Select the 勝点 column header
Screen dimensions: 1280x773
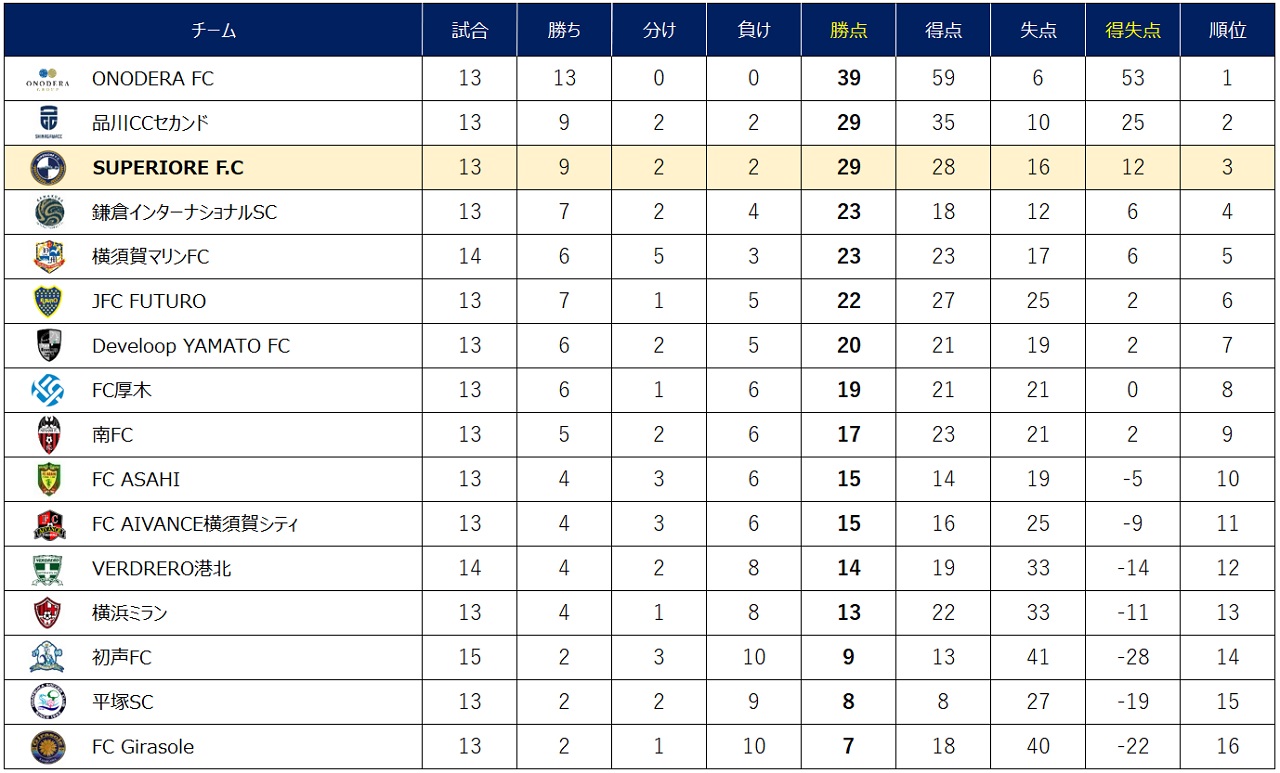tap(848, 30)
